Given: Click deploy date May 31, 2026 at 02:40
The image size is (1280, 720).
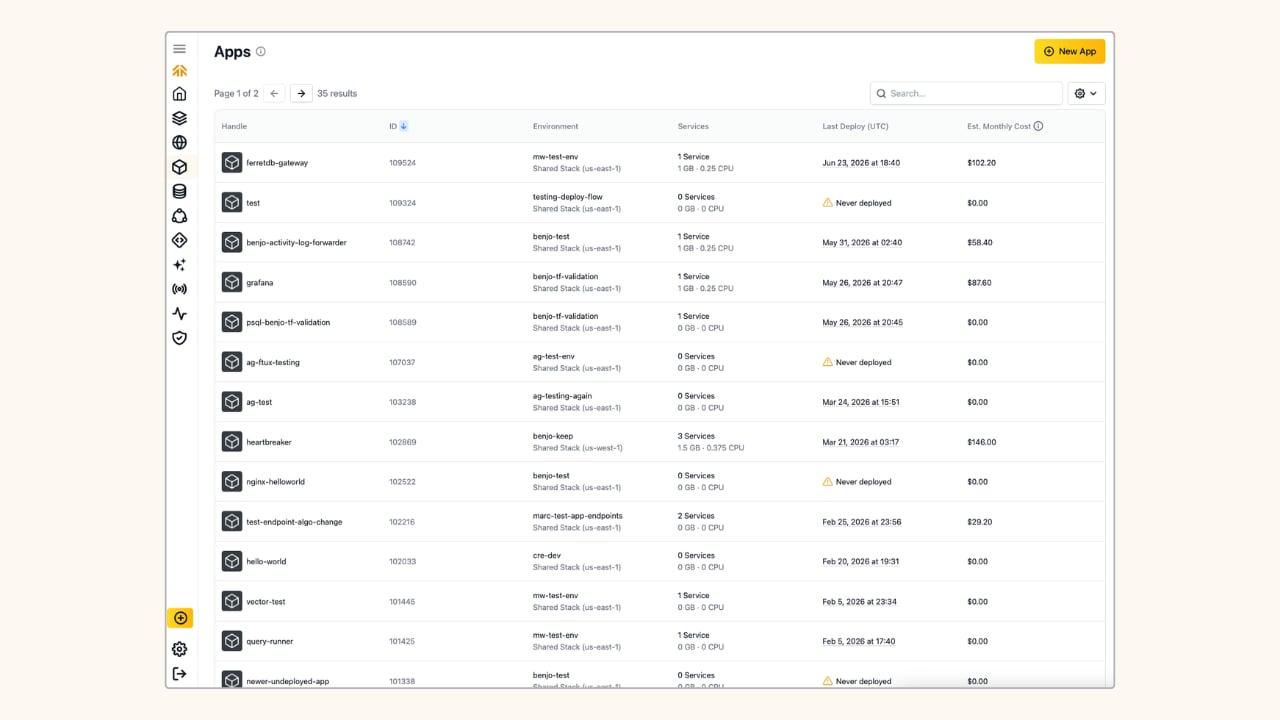Looking at the screenshot, I should (862, 243).
